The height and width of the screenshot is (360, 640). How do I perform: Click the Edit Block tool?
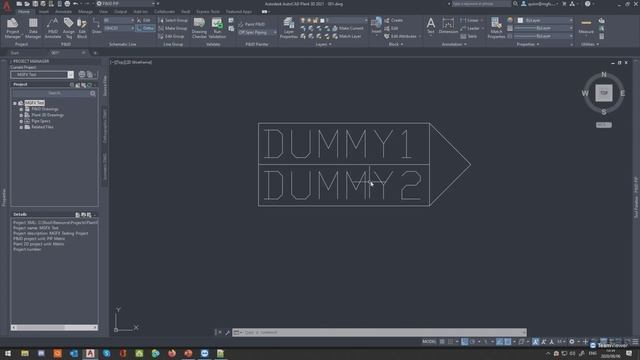(82, 28)
